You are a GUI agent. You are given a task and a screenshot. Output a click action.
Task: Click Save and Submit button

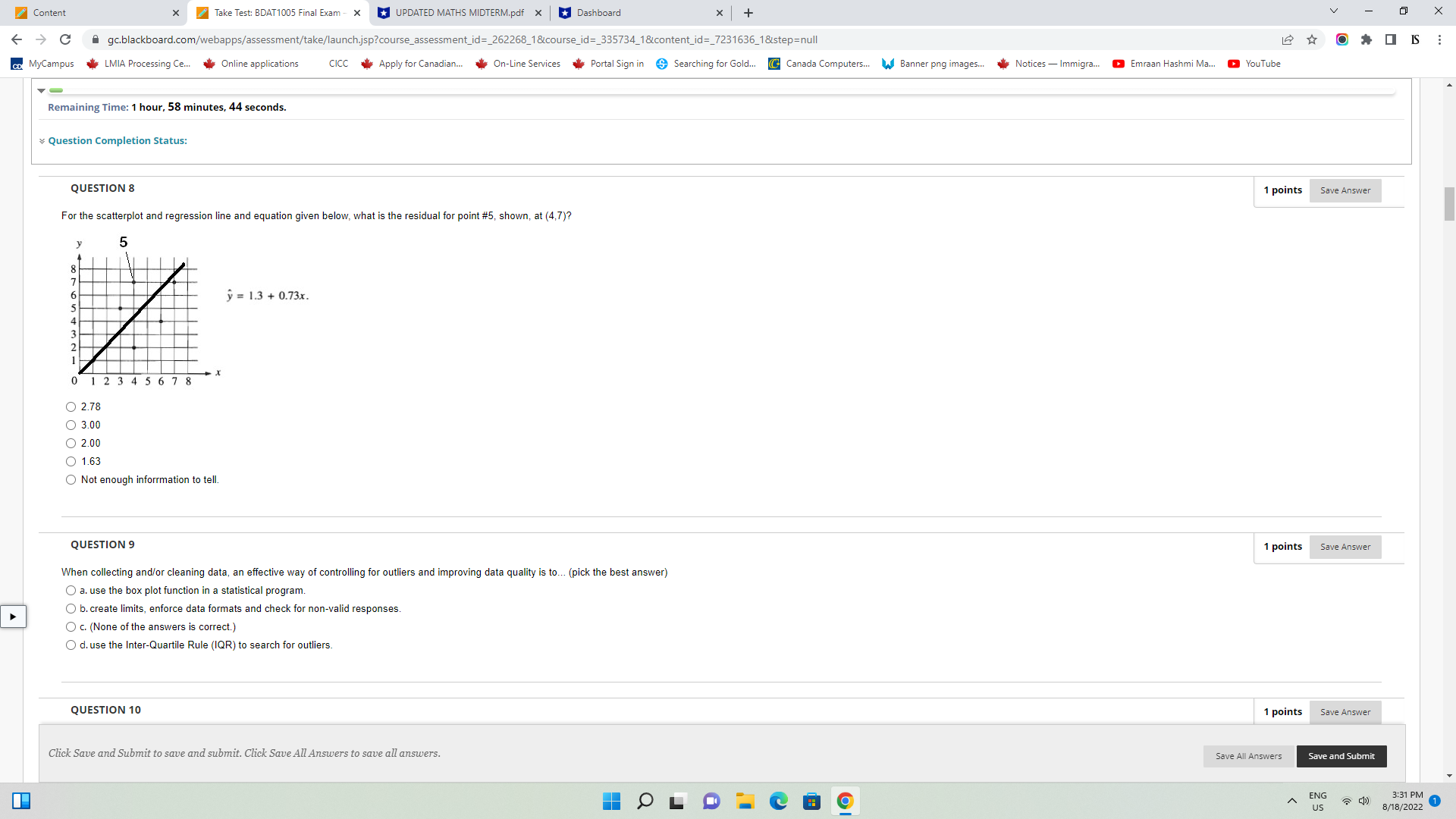[1341, 756]
